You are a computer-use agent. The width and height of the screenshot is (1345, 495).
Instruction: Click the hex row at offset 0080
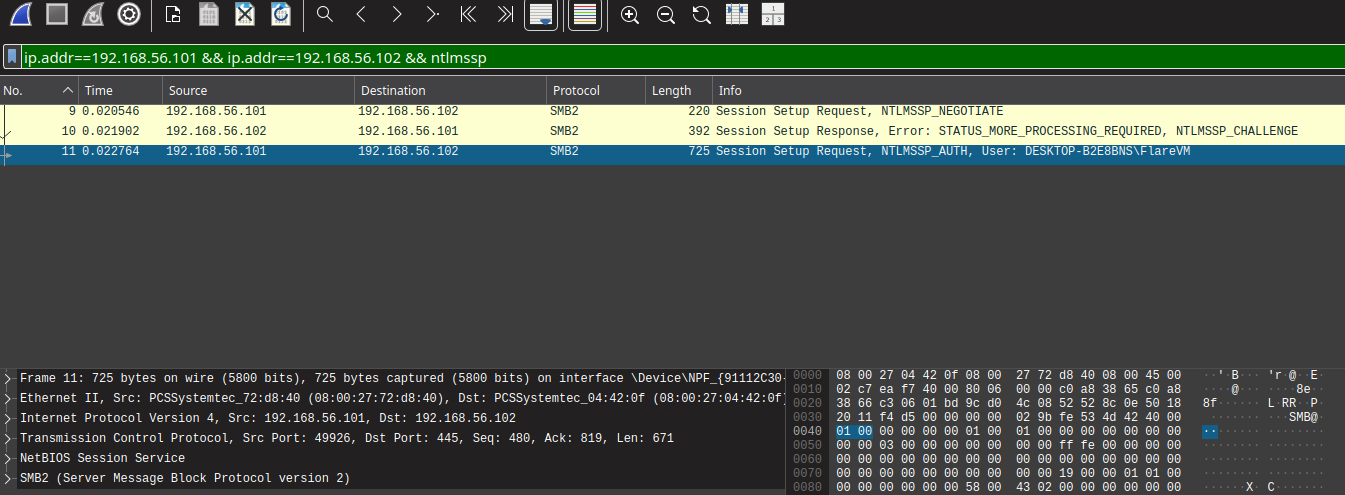(x=1008, y=487)
